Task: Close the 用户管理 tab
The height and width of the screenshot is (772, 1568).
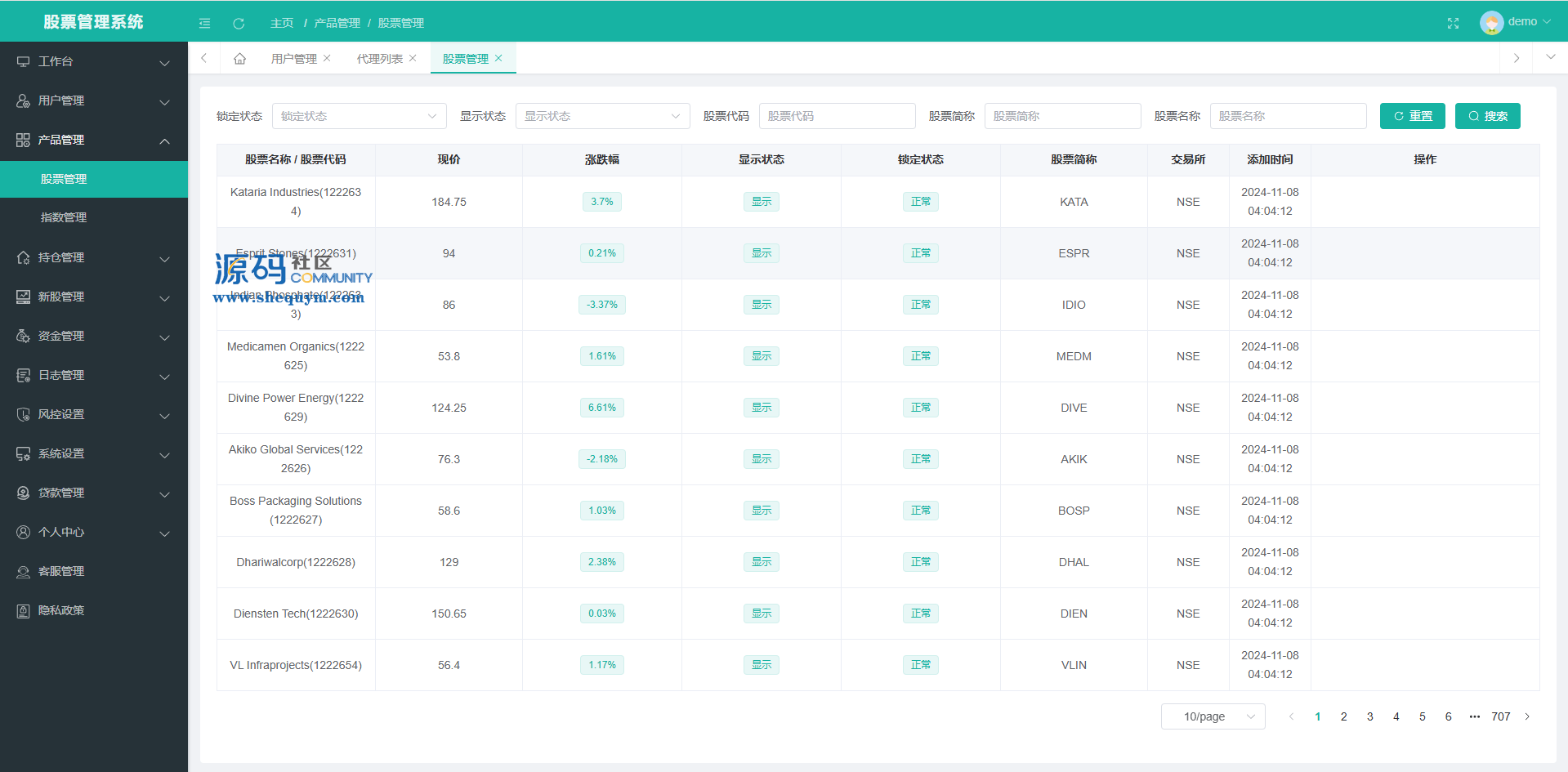Action: click(327, 58)
